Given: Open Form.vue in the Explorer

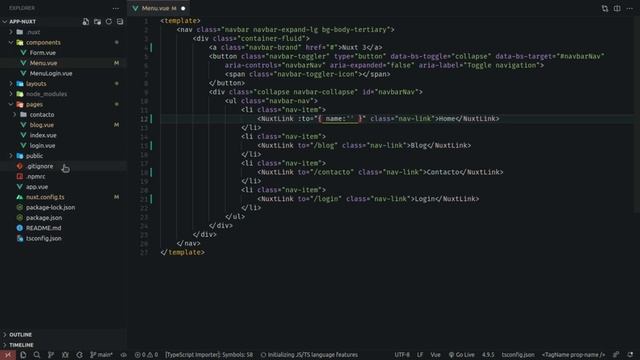Looking at the screenshot, I should click(x=63, y=53).
